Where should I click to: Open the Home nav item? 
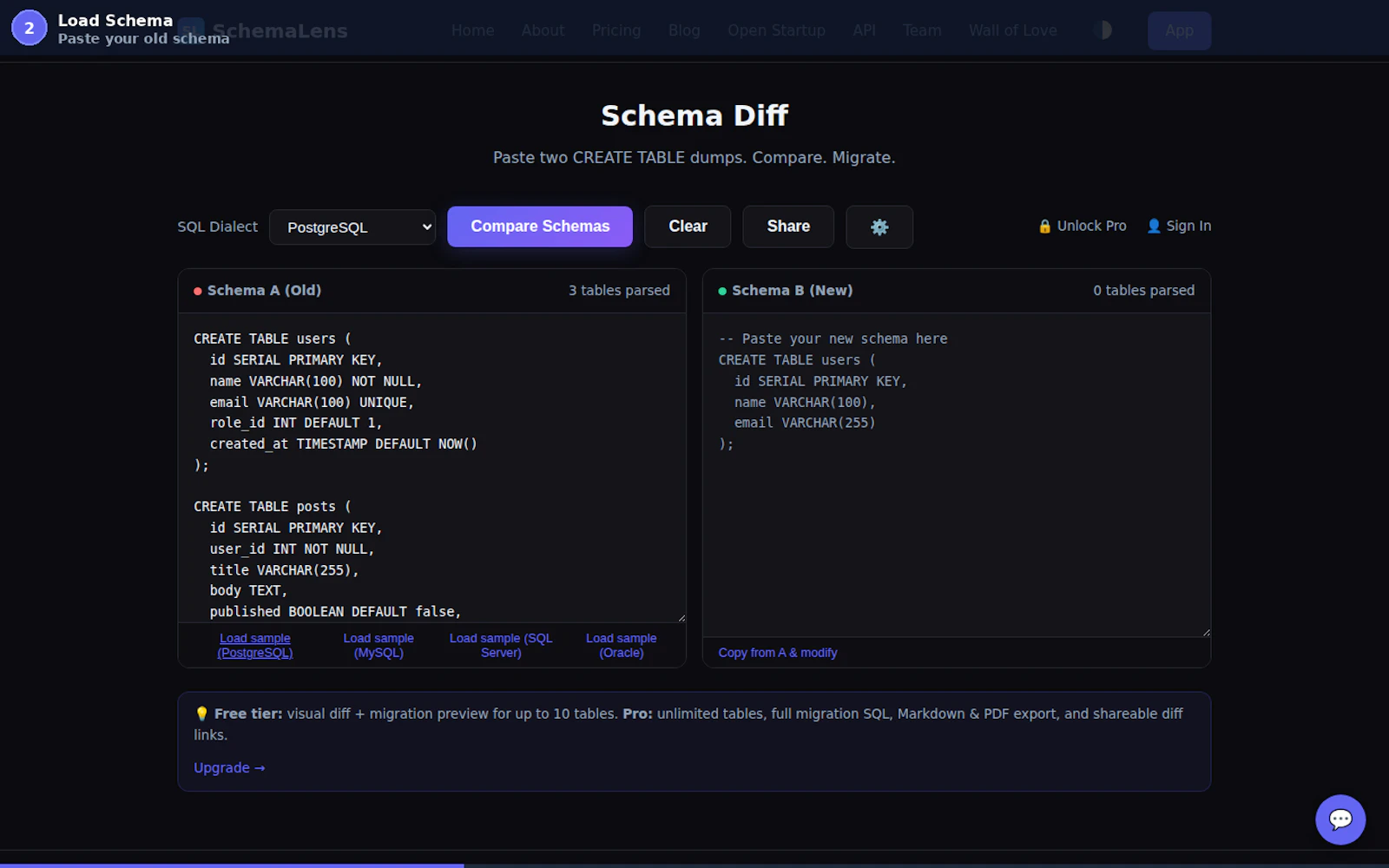[x=472, y=30]
